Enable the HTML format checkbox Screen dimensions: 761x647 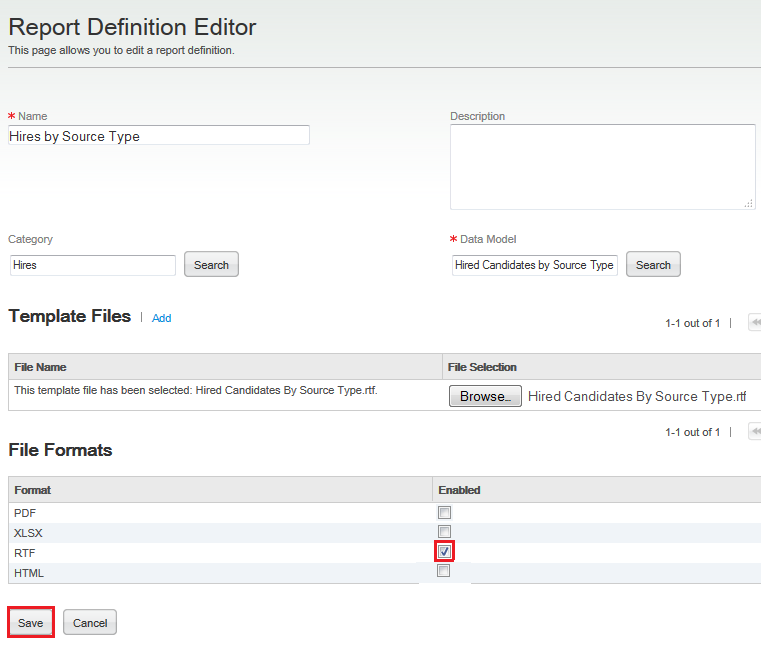click(444, 571)
